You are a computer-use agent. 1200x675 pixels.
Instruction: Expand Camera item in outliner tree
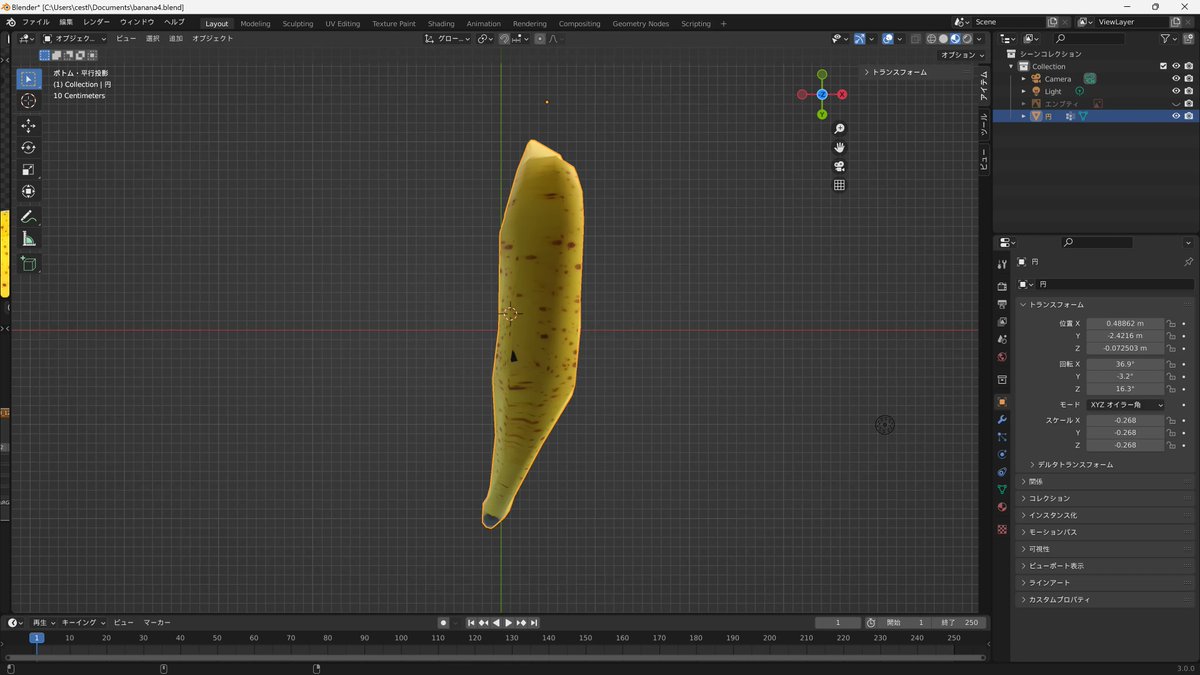pos(1023,79)
